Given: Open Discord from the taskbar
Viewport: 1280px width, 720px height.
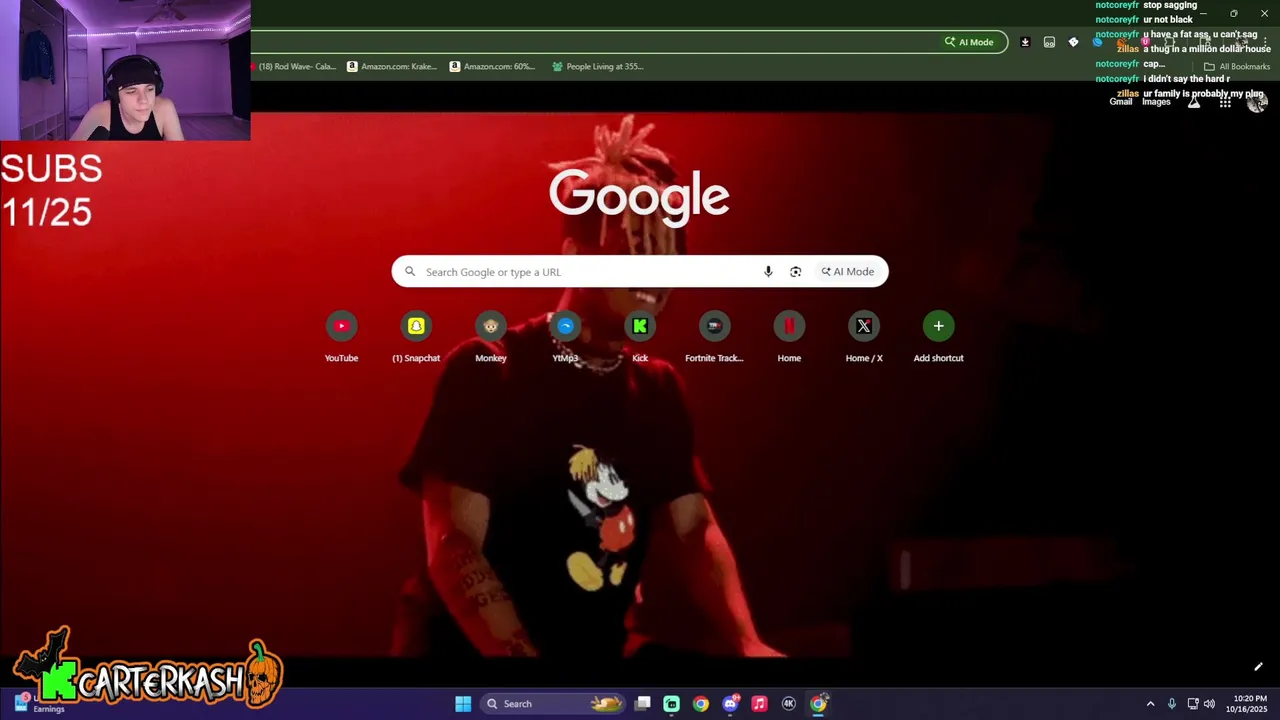Looking at the screenshot, I should (730, 704).
